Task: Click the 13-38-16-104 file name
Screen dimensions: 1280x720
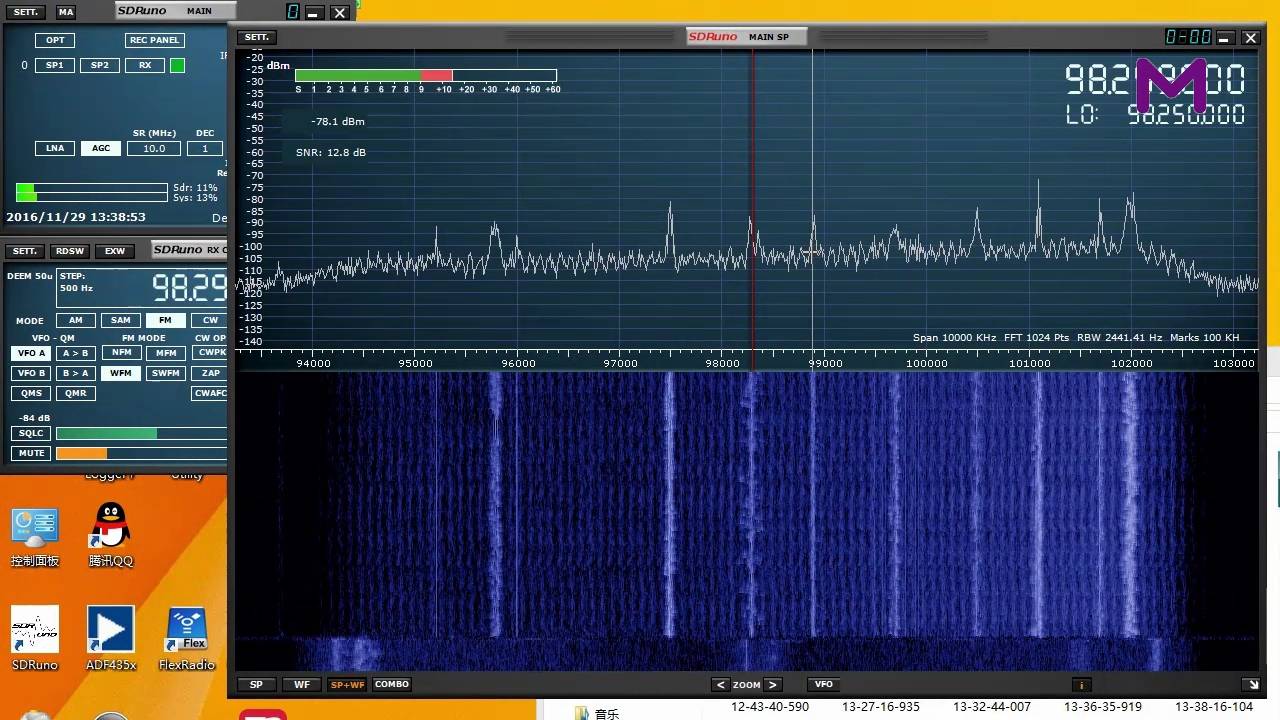Action: [x=1214, y=707]
